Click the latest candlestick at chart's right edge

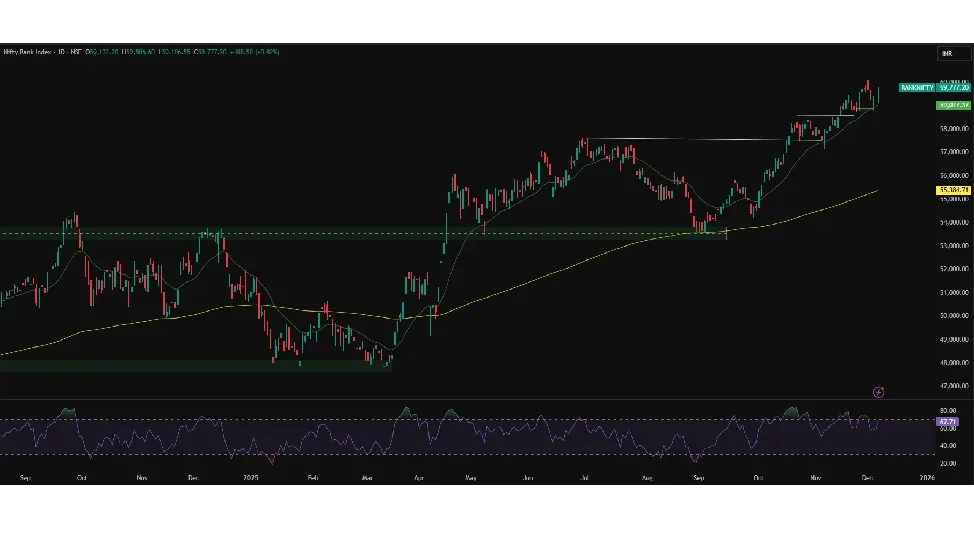[879, 94]
